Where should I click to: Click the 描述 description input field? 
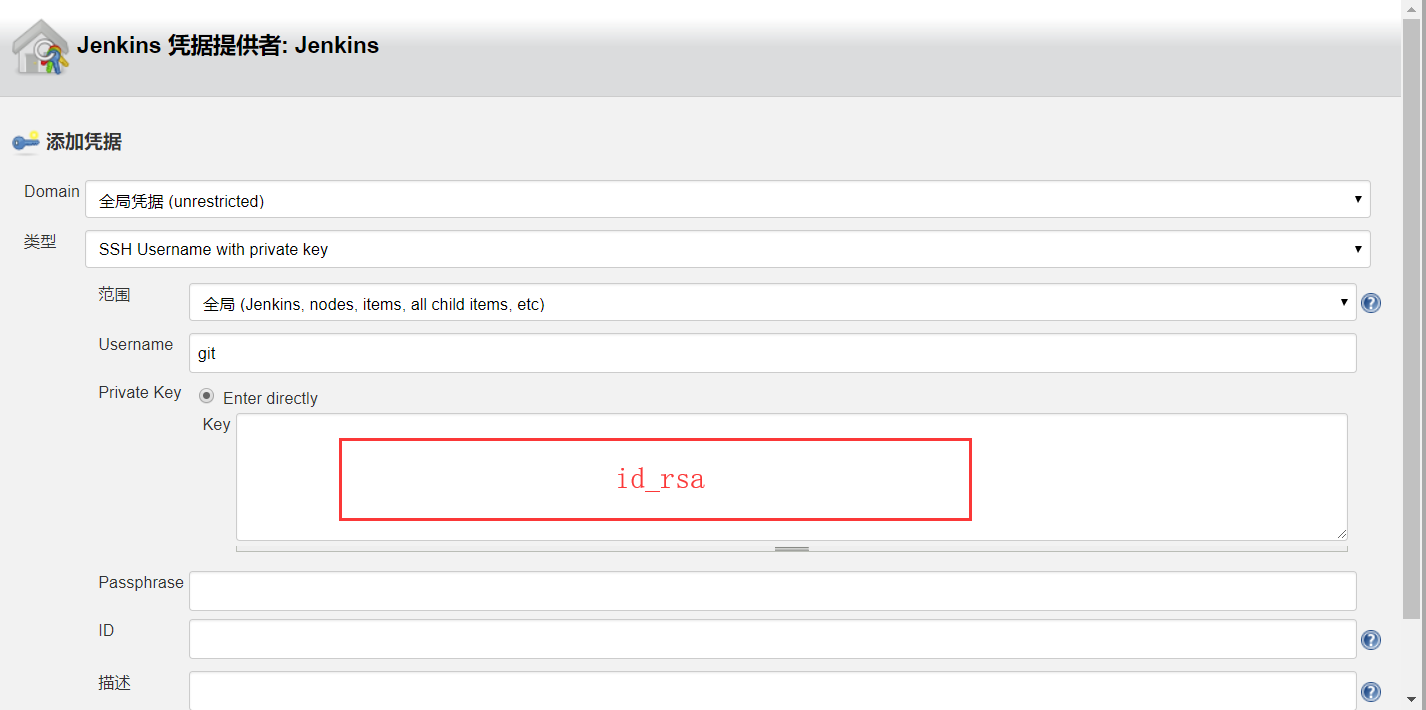click(x=773, y=691)
